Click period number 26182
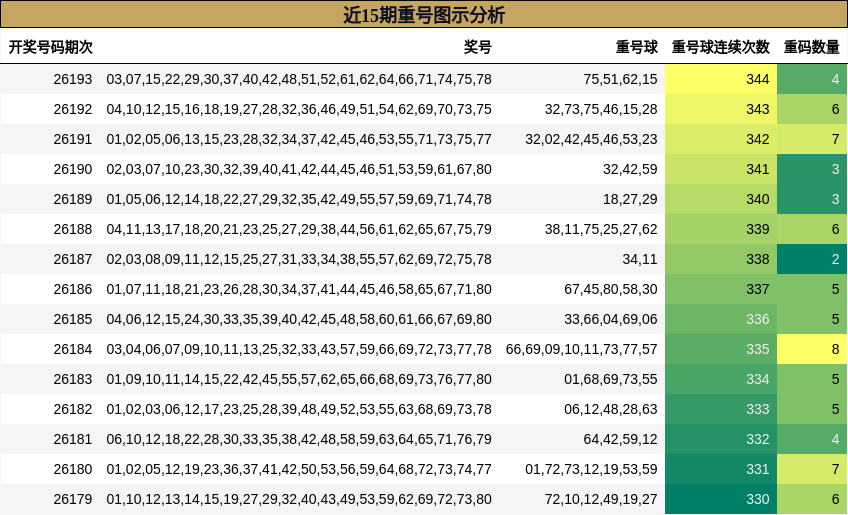 (x=73, y=410)
